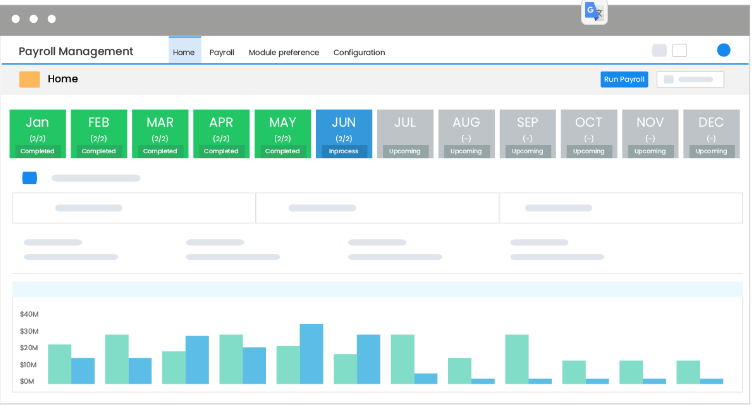Select the DEC upcoming month tile
This screenshot has width=755, height=405.
711,134
